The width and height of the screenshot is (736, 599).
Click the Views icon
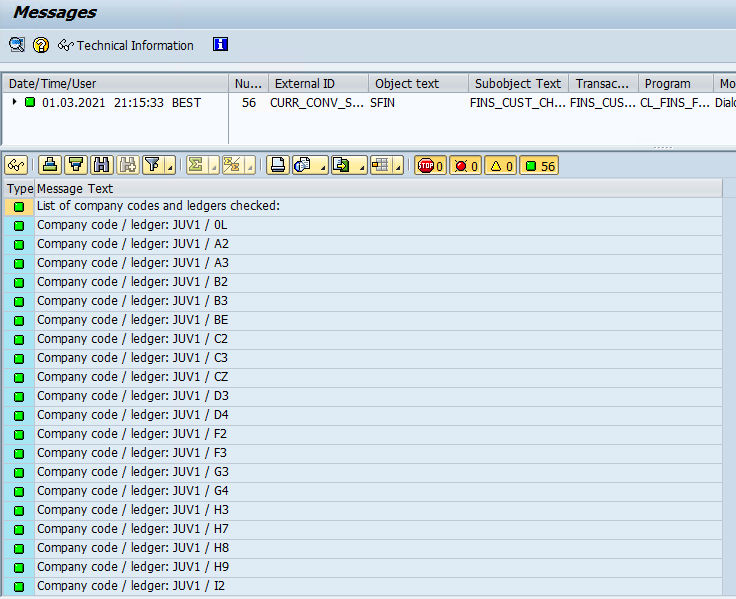pyautogui.click(x=303, y=165)
